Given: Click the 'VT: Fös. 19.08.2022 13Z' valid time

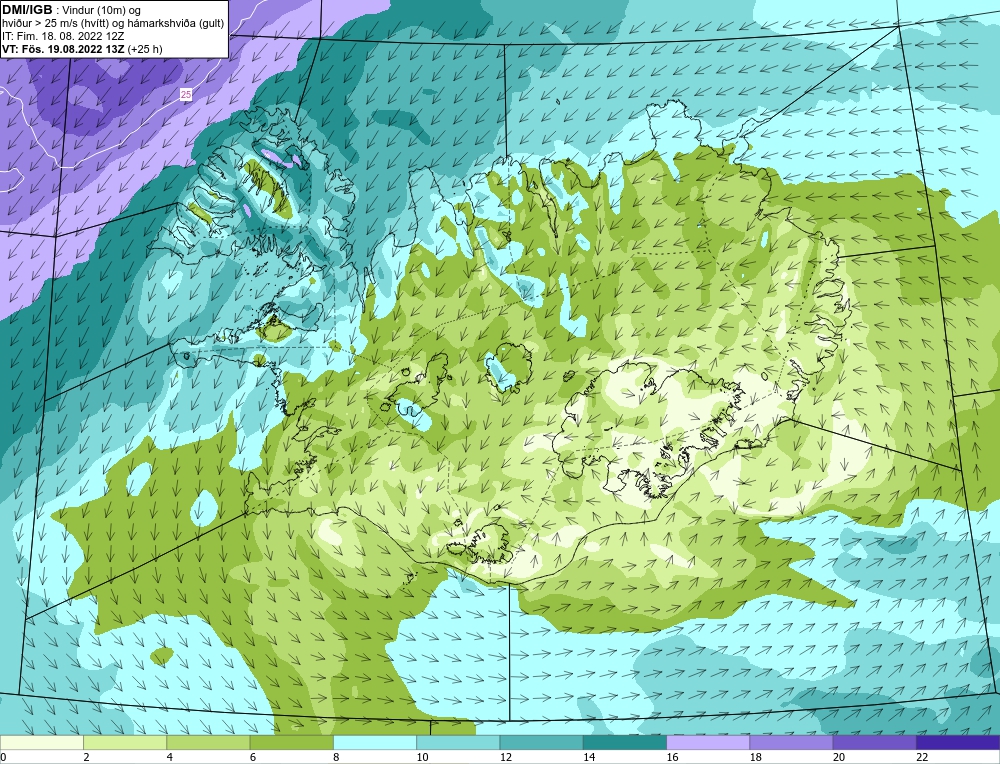Looking at the screenshot, I should tap(63, 48).
